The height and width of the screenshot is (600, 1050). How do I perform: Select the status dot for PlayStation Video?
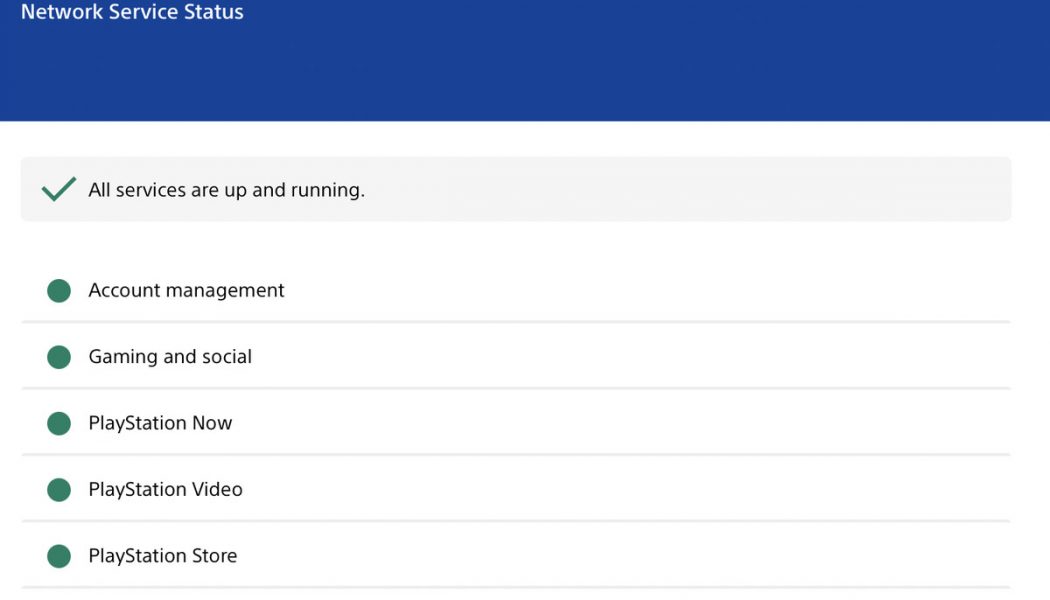pos(59,490)
